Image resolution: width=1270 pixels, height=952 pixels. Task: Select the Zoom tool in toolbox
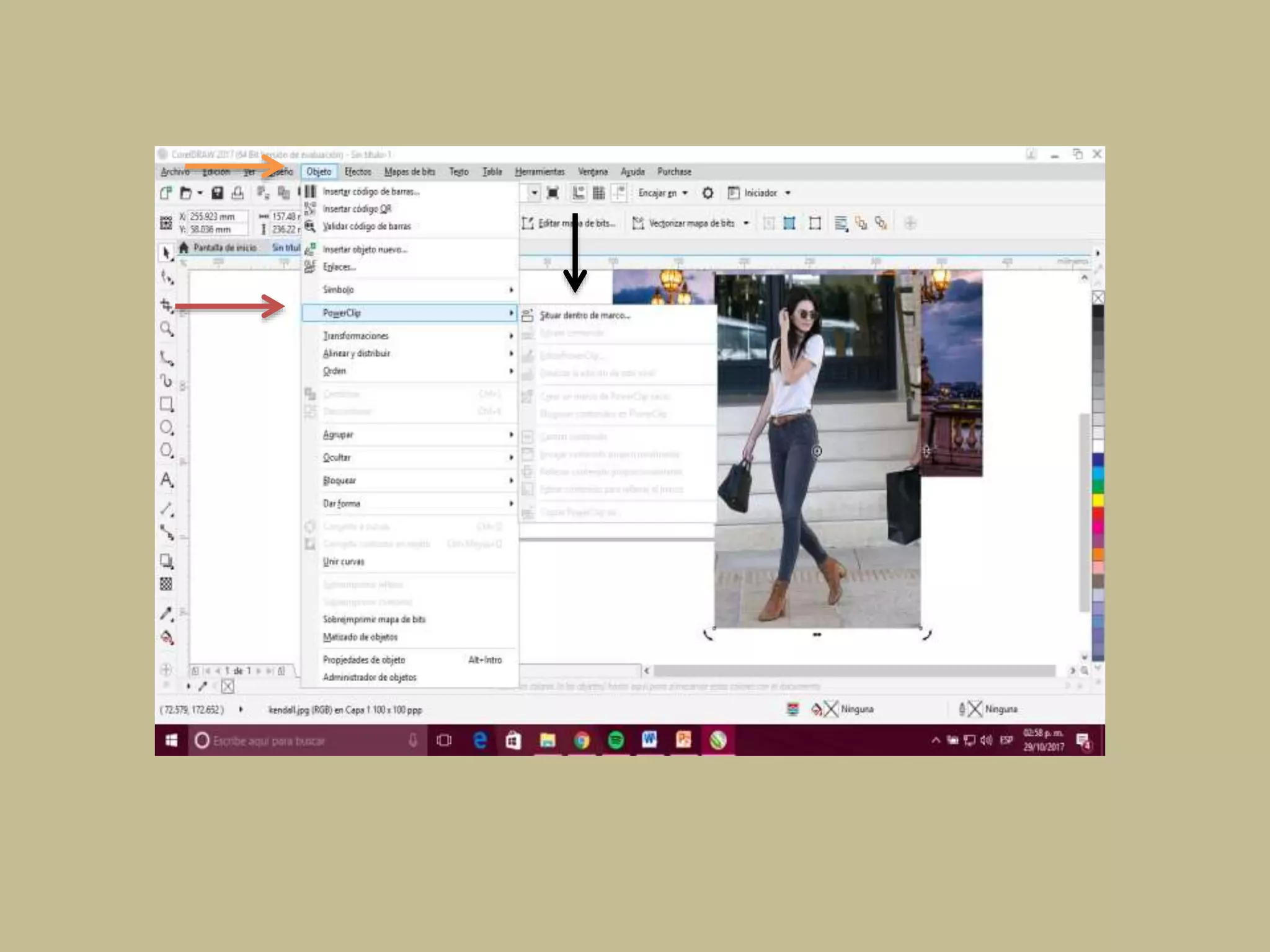click(166, 328)
